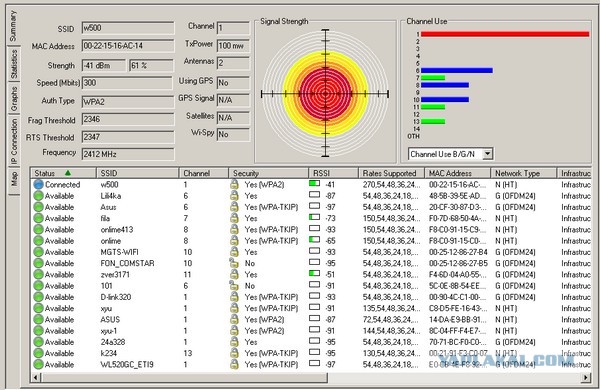
Task: Click the lock icon in the Lili4ka row
Action: [x=234, y=196]
